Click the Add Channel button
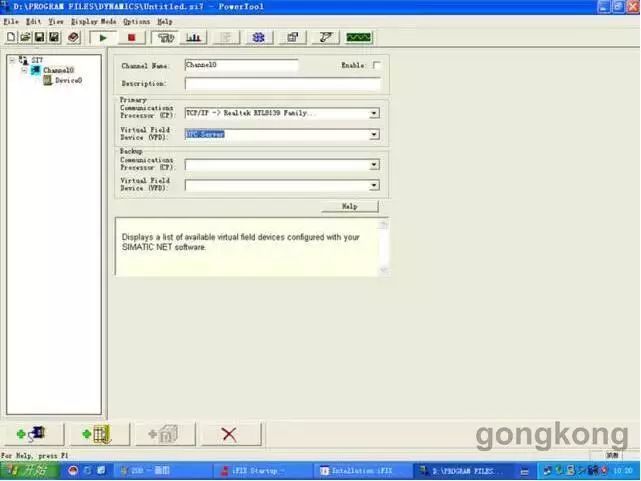The width and height of the screenshot is (641, 481). (x=32, y=433)
